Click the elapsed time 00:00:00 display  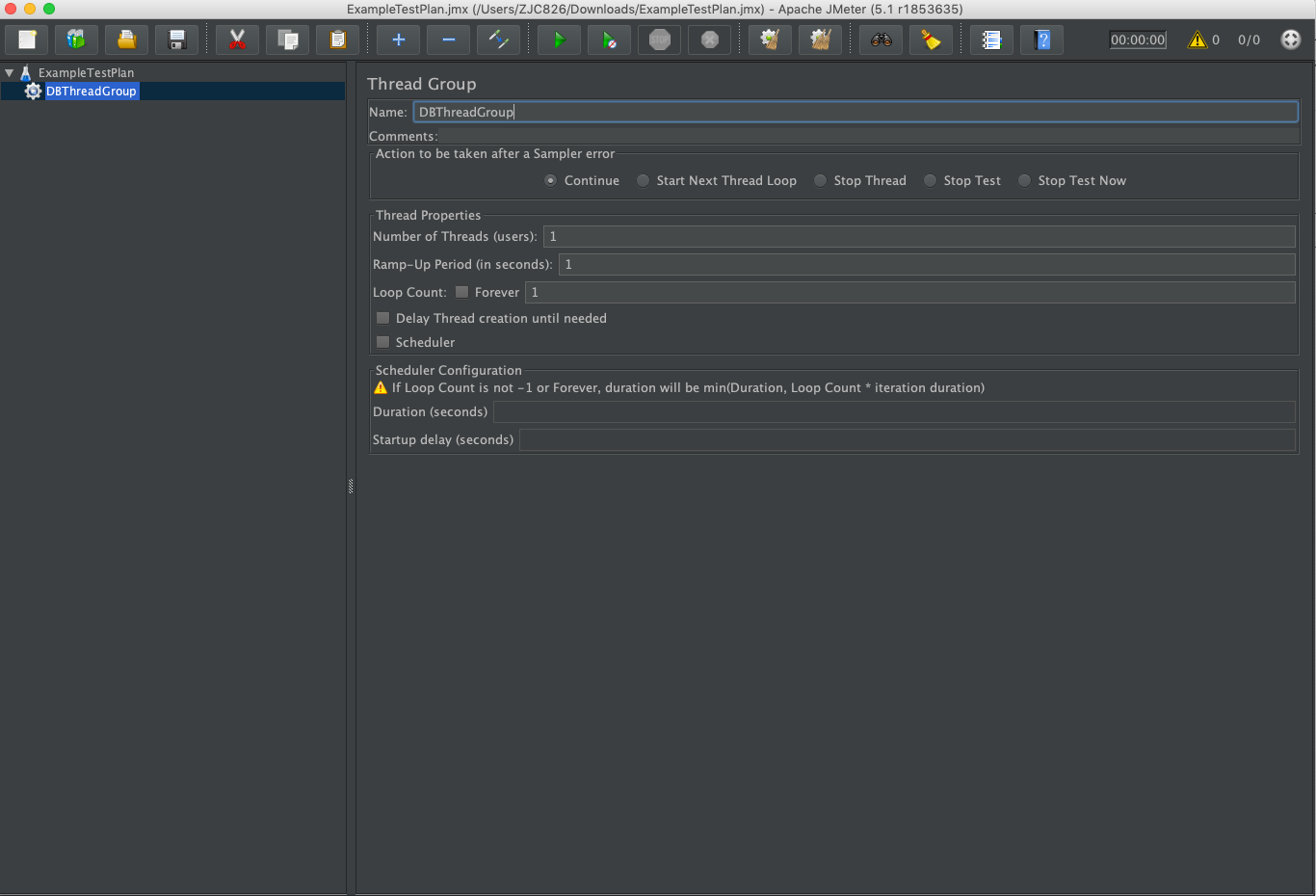(x=1138, y=40)
